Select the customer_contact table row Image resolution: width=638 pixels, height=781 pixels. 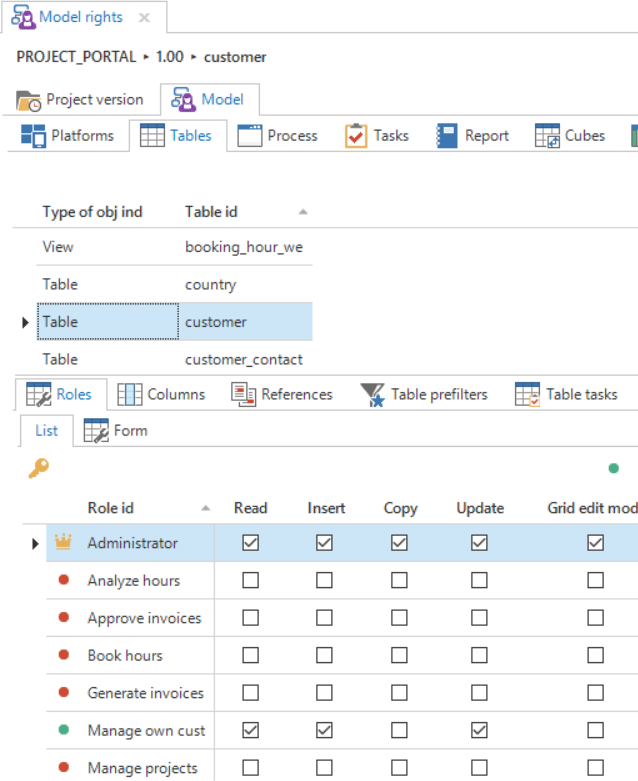pyautogui.click(x=243, y=359)
